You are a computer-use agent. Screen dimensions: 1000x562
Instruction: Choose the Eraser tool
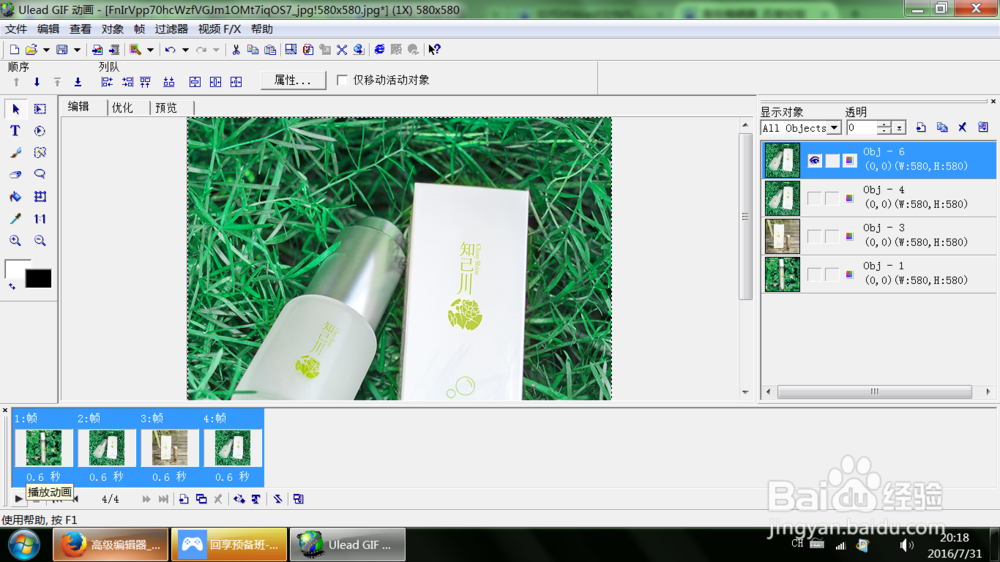click(15, 174)
